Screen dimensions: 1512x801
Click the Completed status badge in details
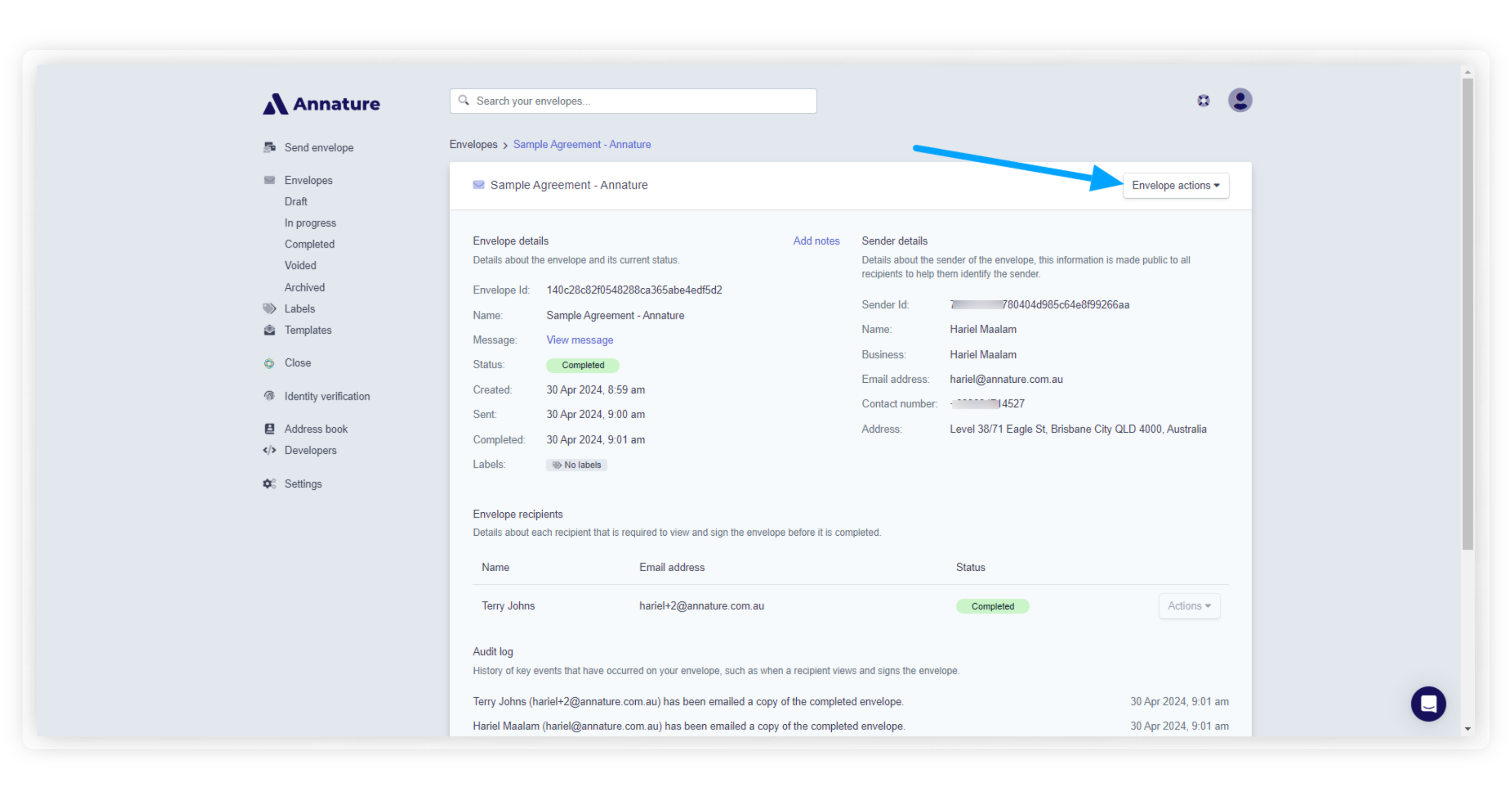[x=582, y=365]
